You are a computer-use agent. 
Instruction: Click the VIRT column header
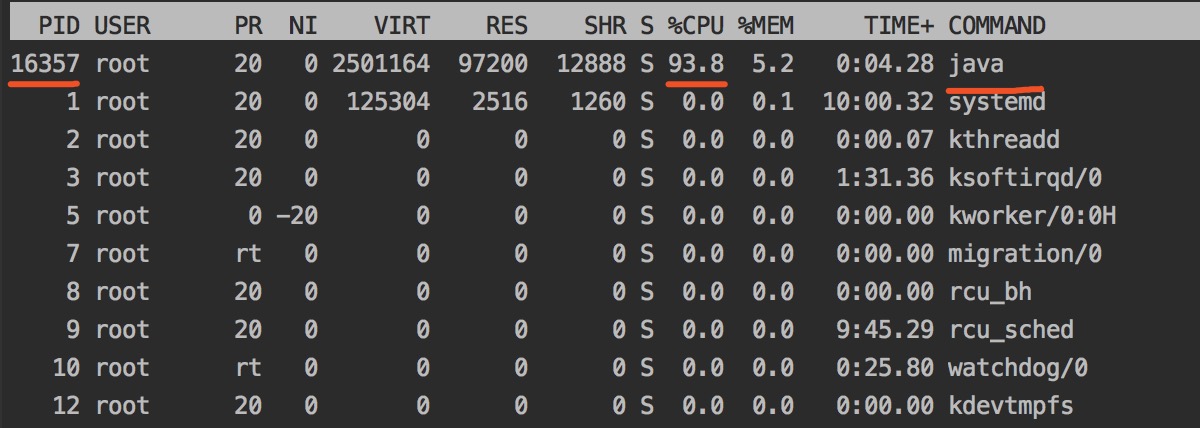tap(401, 26)
